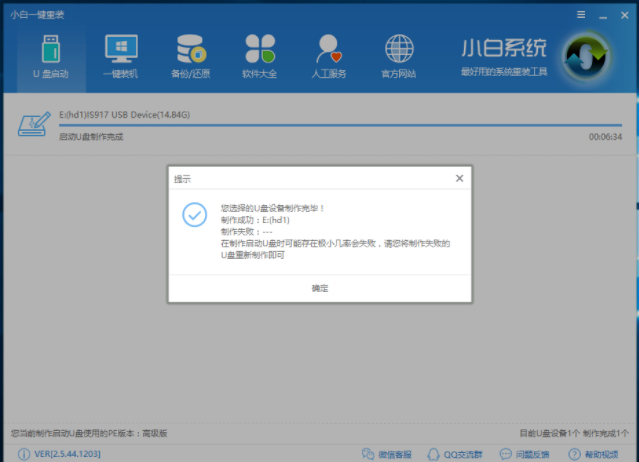
Task: Open 问题反馈 feedback link
Action: (529, 454)
